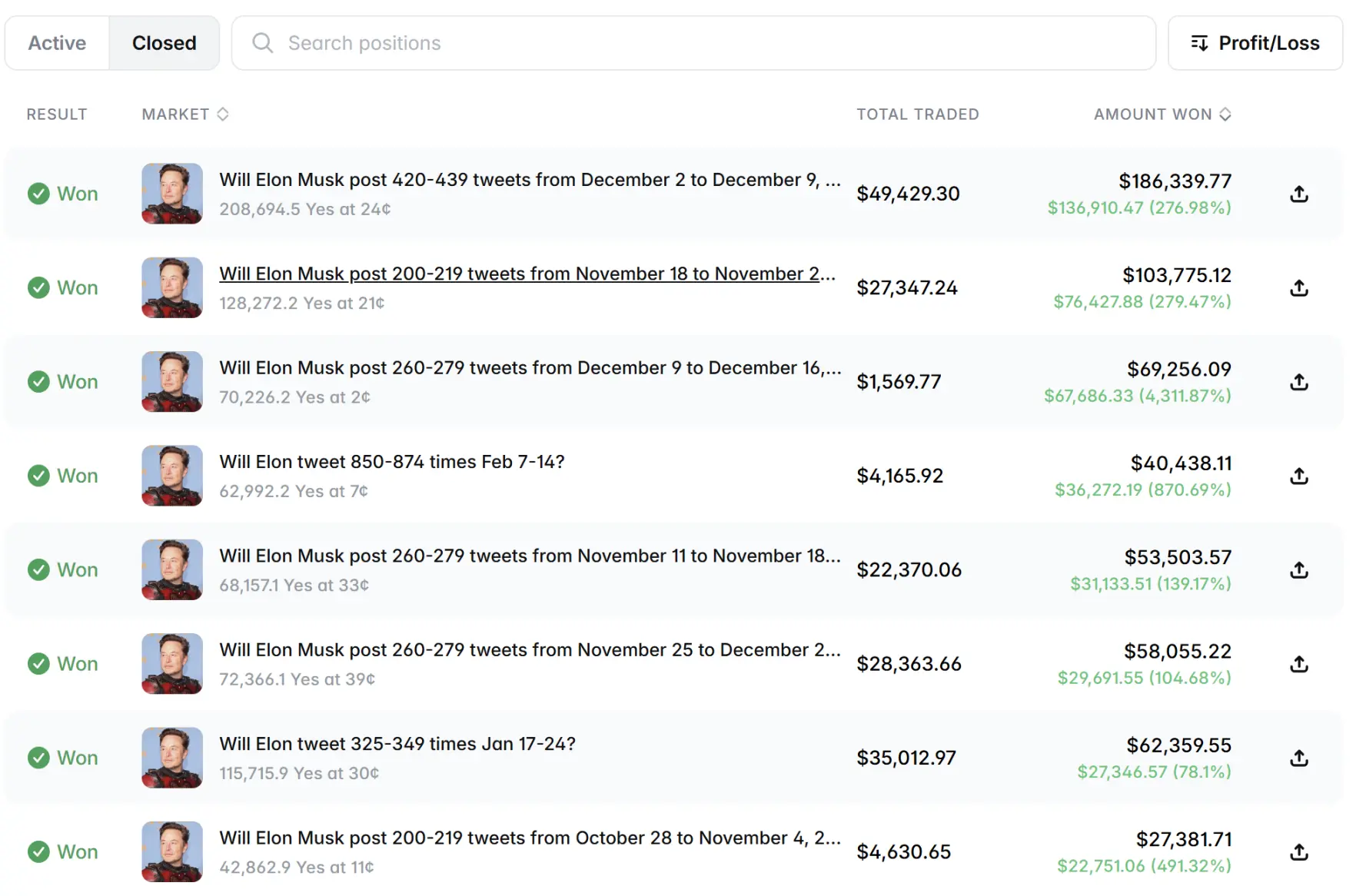Share the November 11 to 18 position
This screenshot has width=1356, height=896.
point(1298,570)
